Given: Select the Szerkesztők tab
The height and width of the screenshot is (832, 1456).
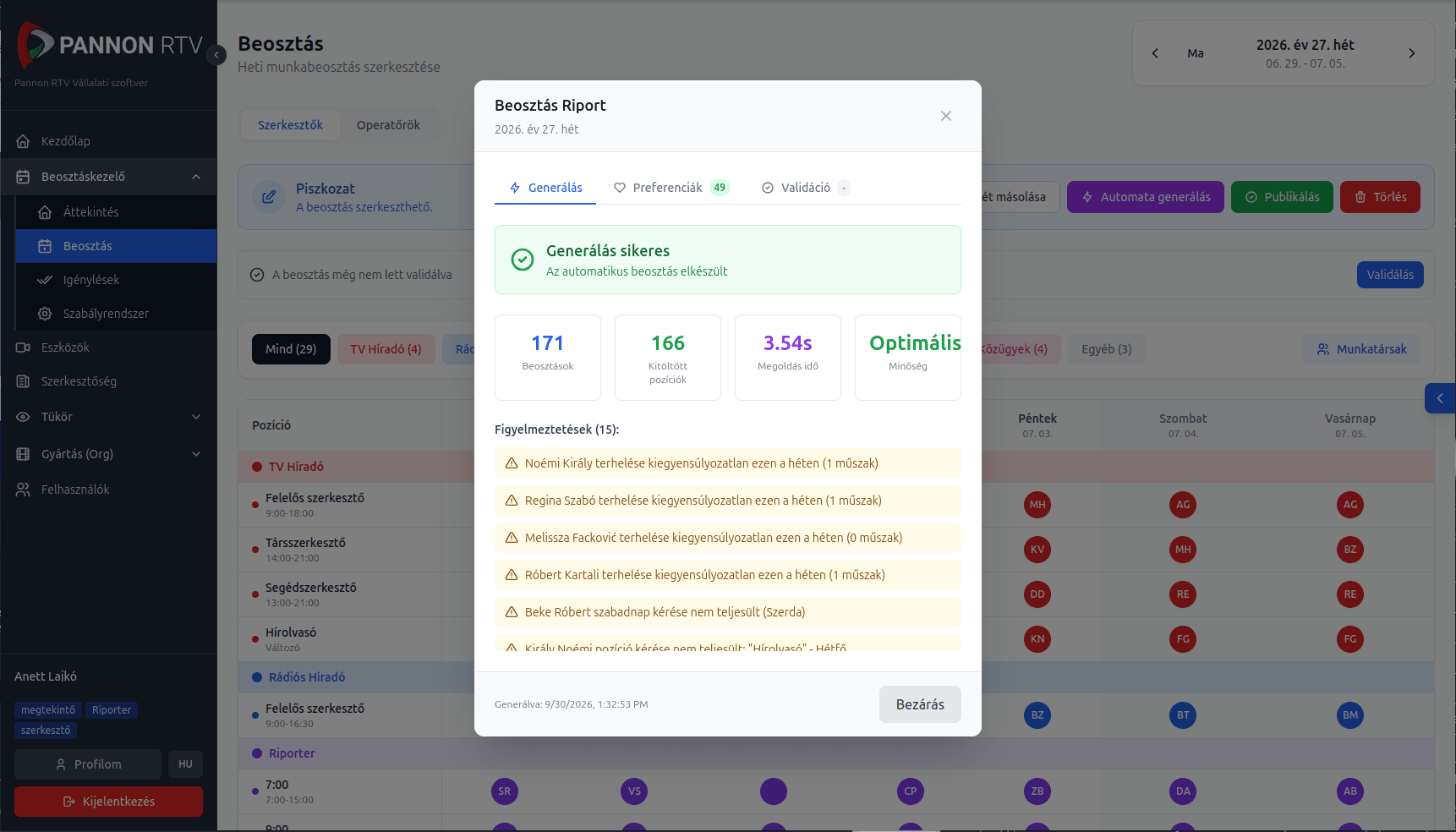Looking at the screenshot, I should tap(290, 125).
